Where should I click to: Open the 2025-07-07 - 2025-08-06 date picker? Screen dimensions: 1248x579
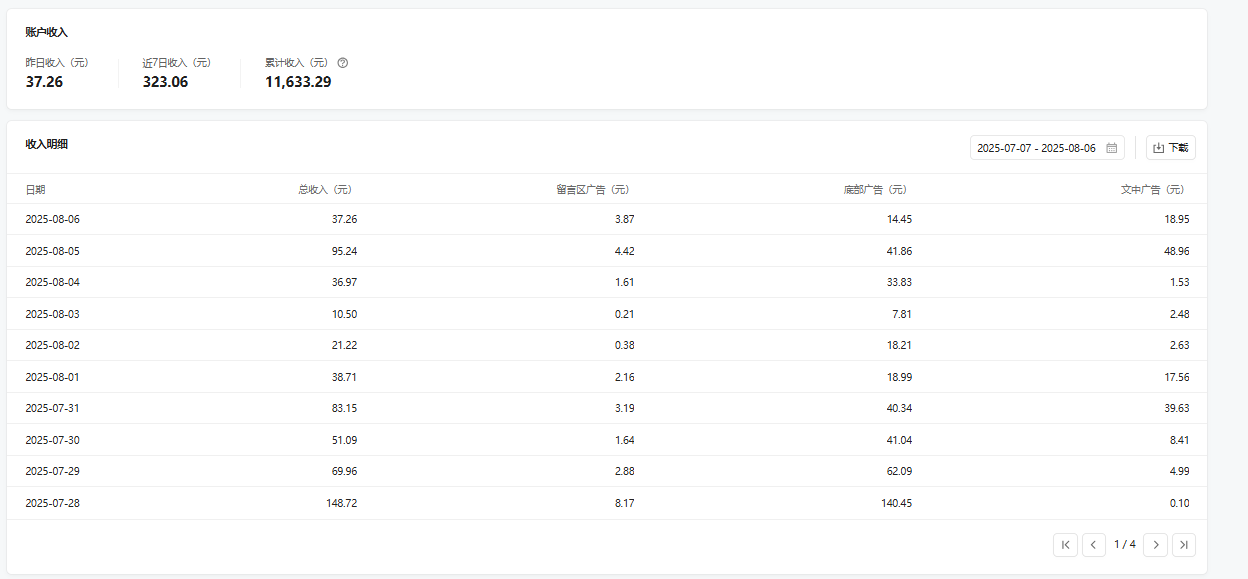coord(1047,148)
